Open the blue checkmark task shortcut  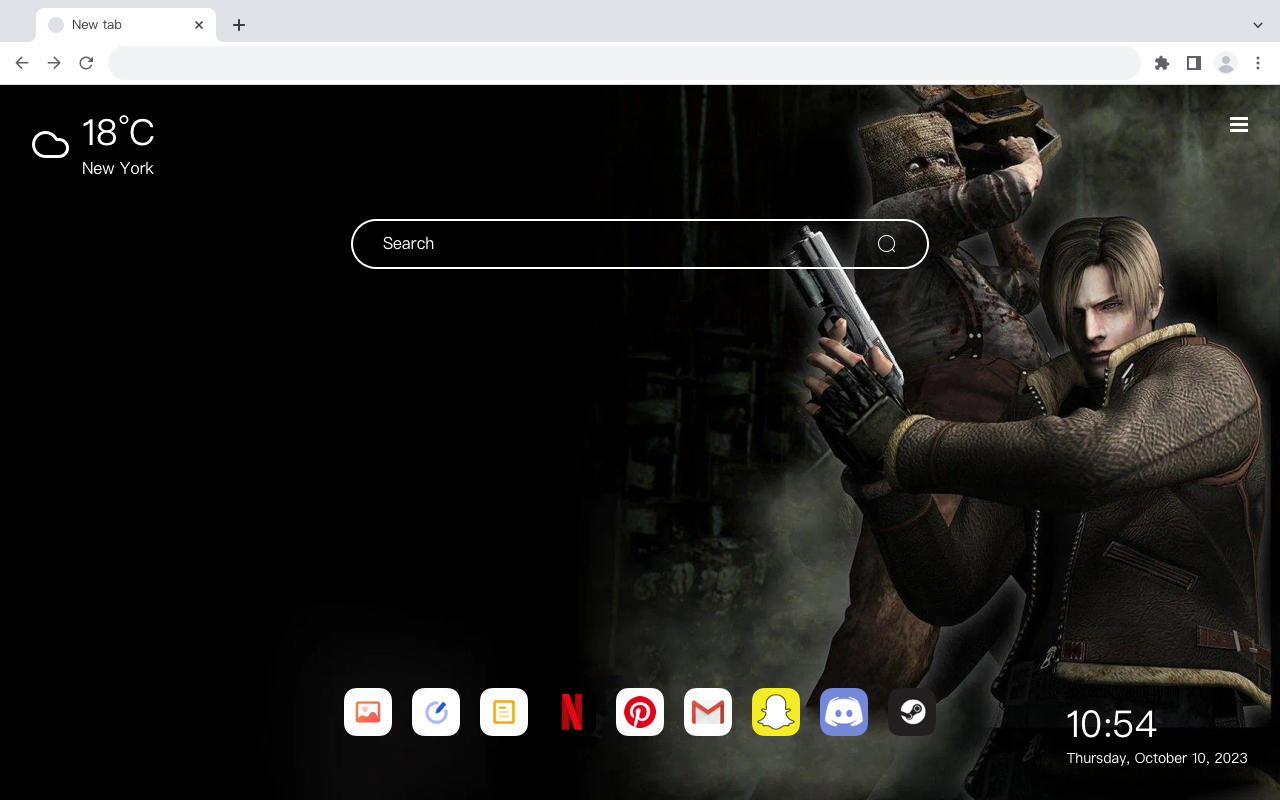pyautogui.click(x=436, y=712)
